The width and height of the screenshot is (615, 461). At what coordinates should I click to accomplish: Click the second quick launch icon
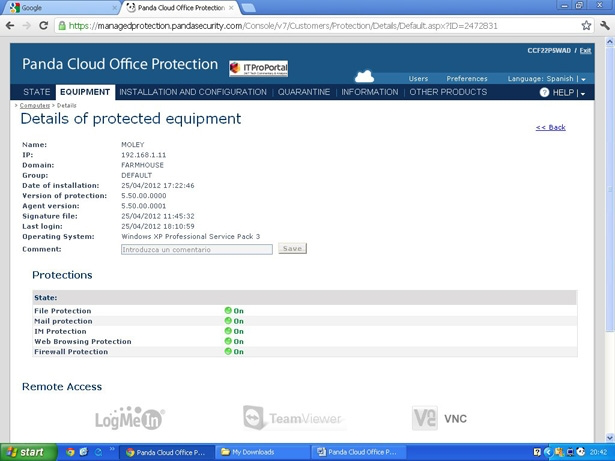[84, 452]
